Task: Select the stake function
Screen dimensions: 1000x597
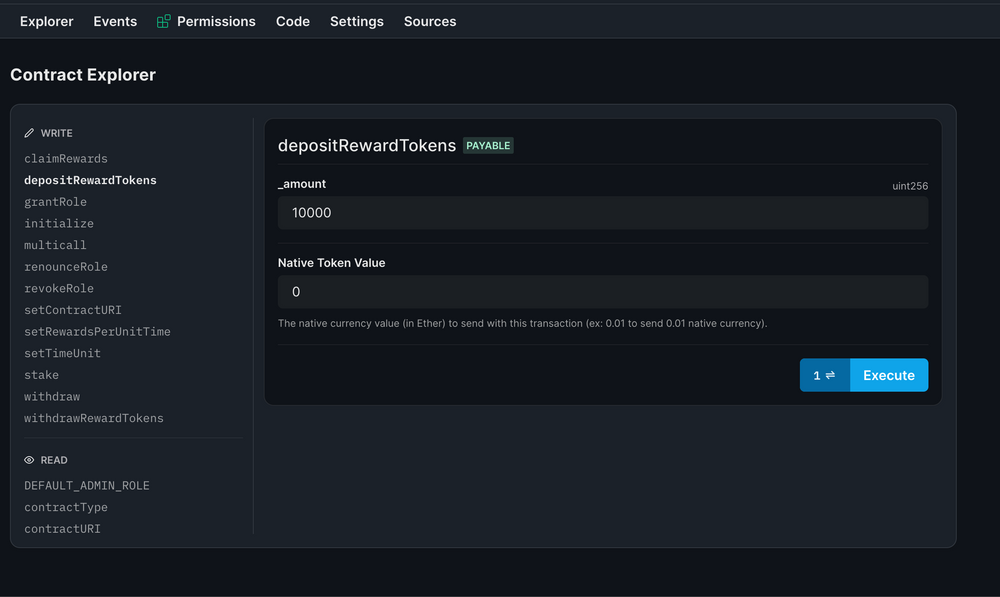Action: tap(41, 374)
